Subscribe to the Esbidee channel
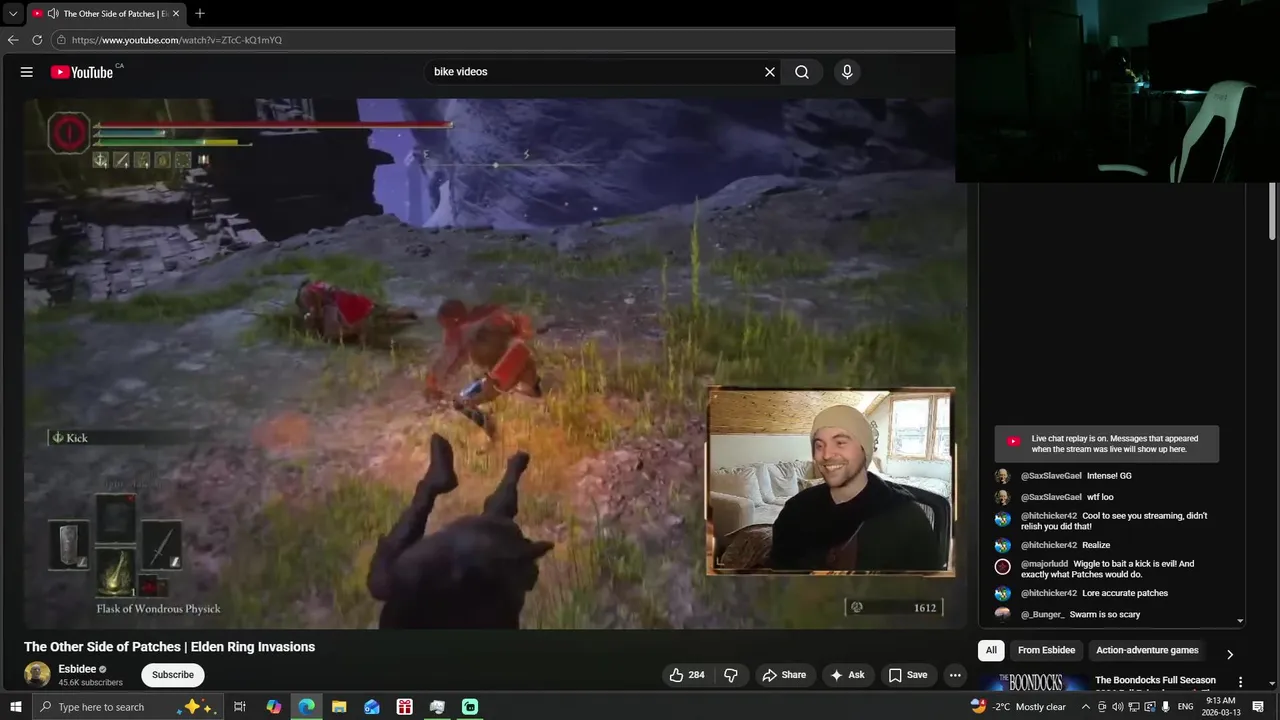Screen dimensions: 1280x720 173,675
